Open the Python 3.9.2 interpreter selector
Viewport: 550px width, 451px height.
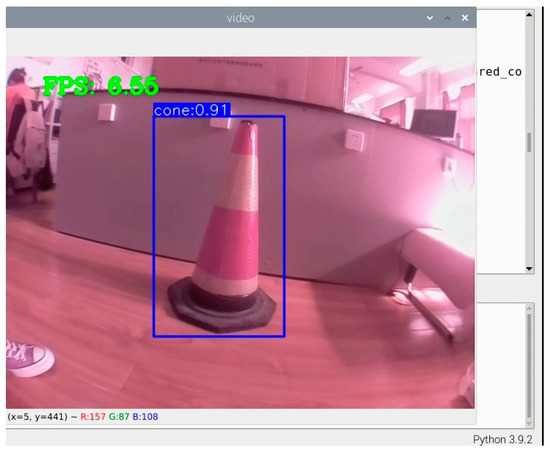point(502,439)
